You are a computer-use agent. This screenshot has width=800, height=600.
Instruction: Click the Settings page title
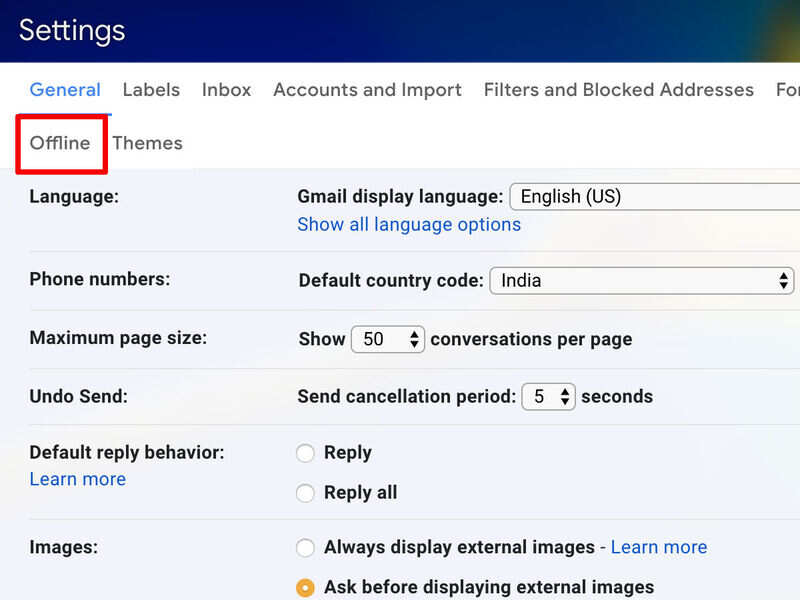(x=72, y=31)
